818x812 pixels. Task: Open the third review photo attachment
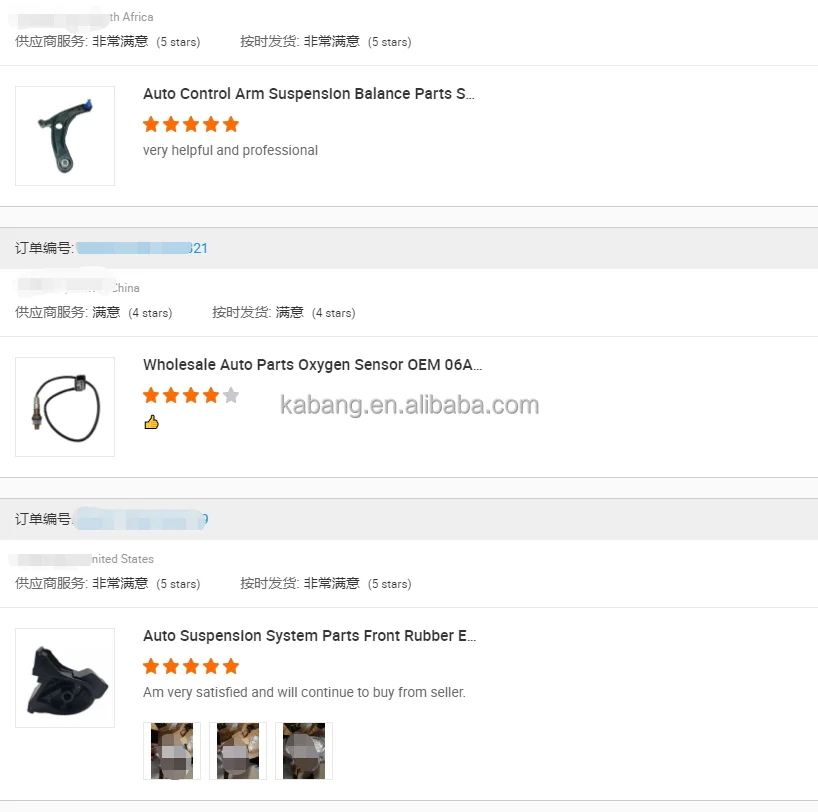(x=304, y=750)
